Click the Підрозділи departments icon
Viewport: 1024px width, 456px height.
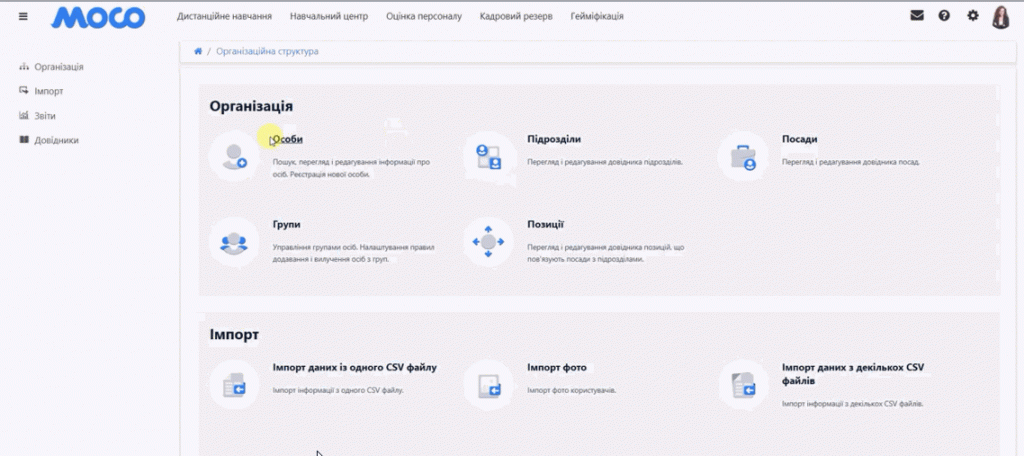click(488, 155)
